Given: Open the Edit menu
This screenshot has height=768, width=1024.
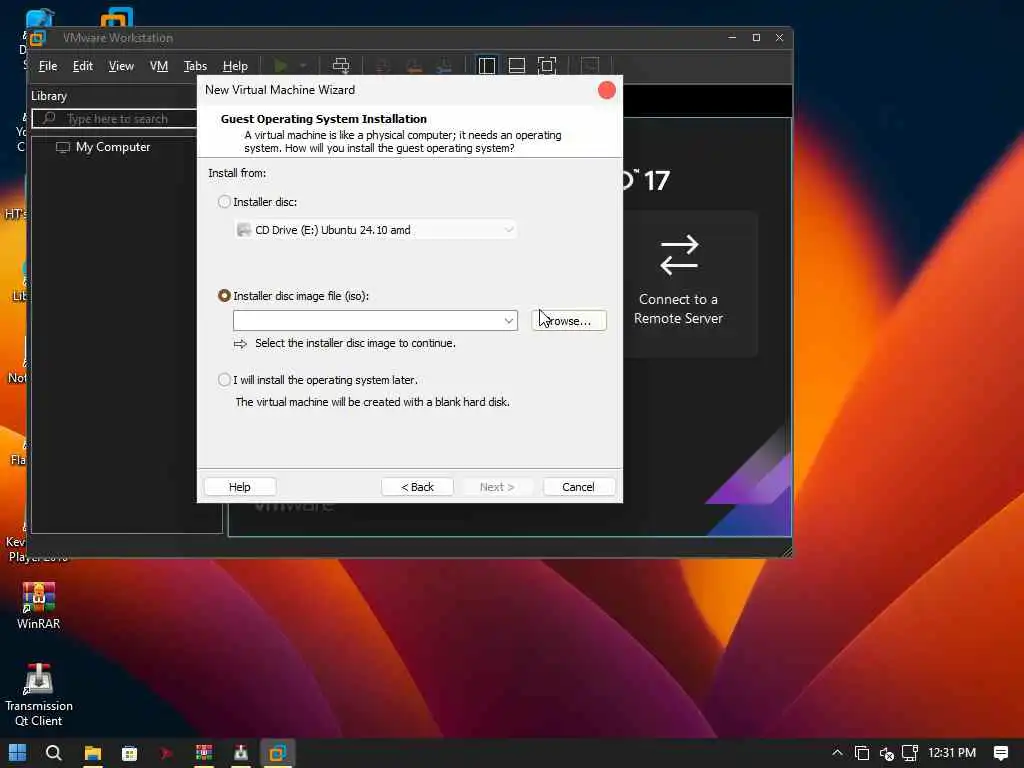Looking at the screenshot, I should point(82,66).
